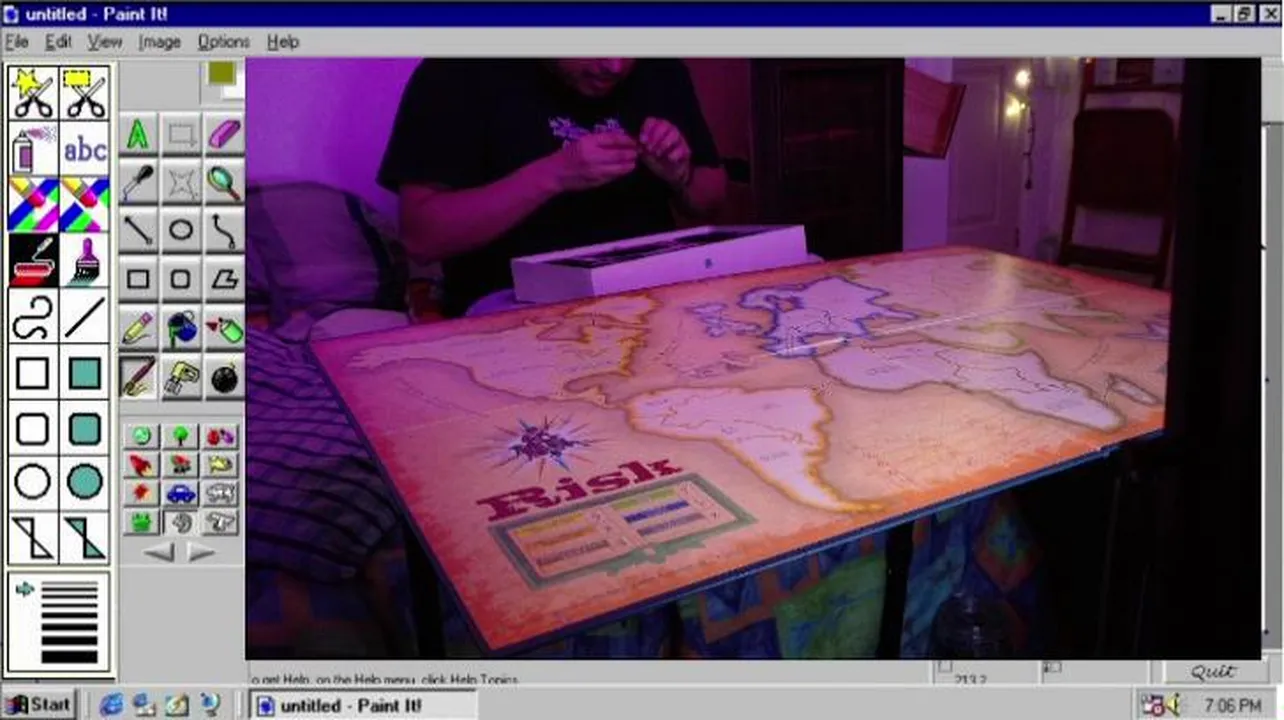The width and height of the screenshot is (1284, 720).
Task: Select the unfilled polygon shape
Action: point(32,537)
